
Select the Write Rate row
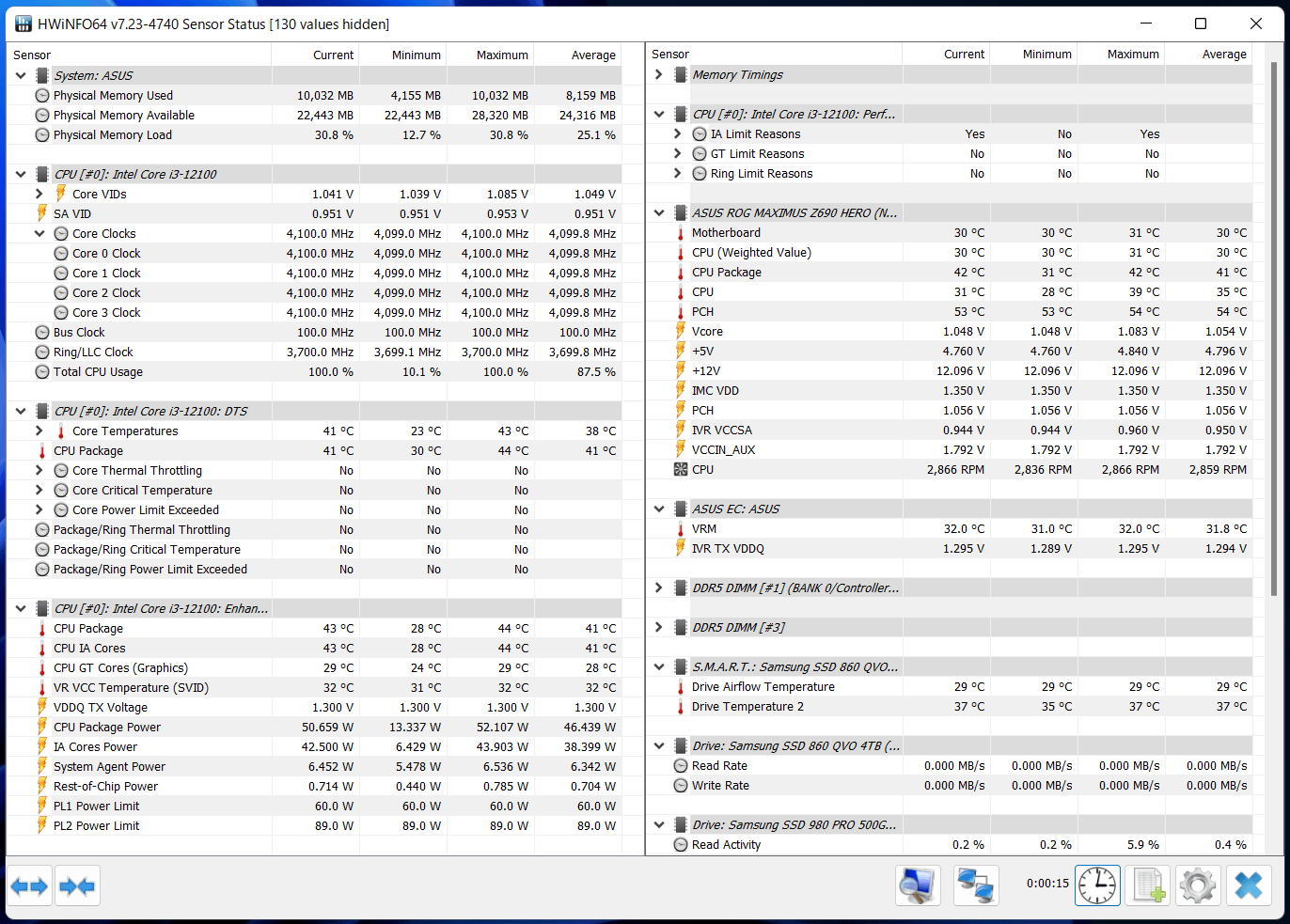[950, 785]
